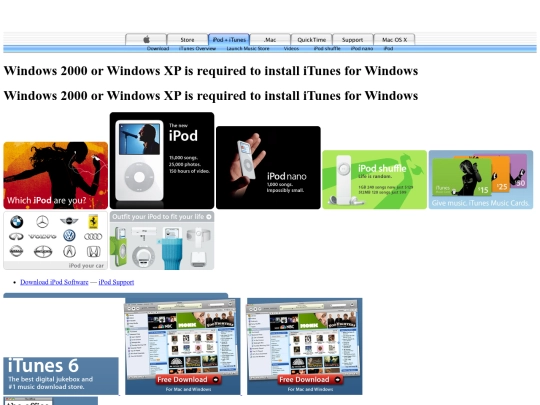Open the 'Which iPod are you?' banner

coord(55,175)
